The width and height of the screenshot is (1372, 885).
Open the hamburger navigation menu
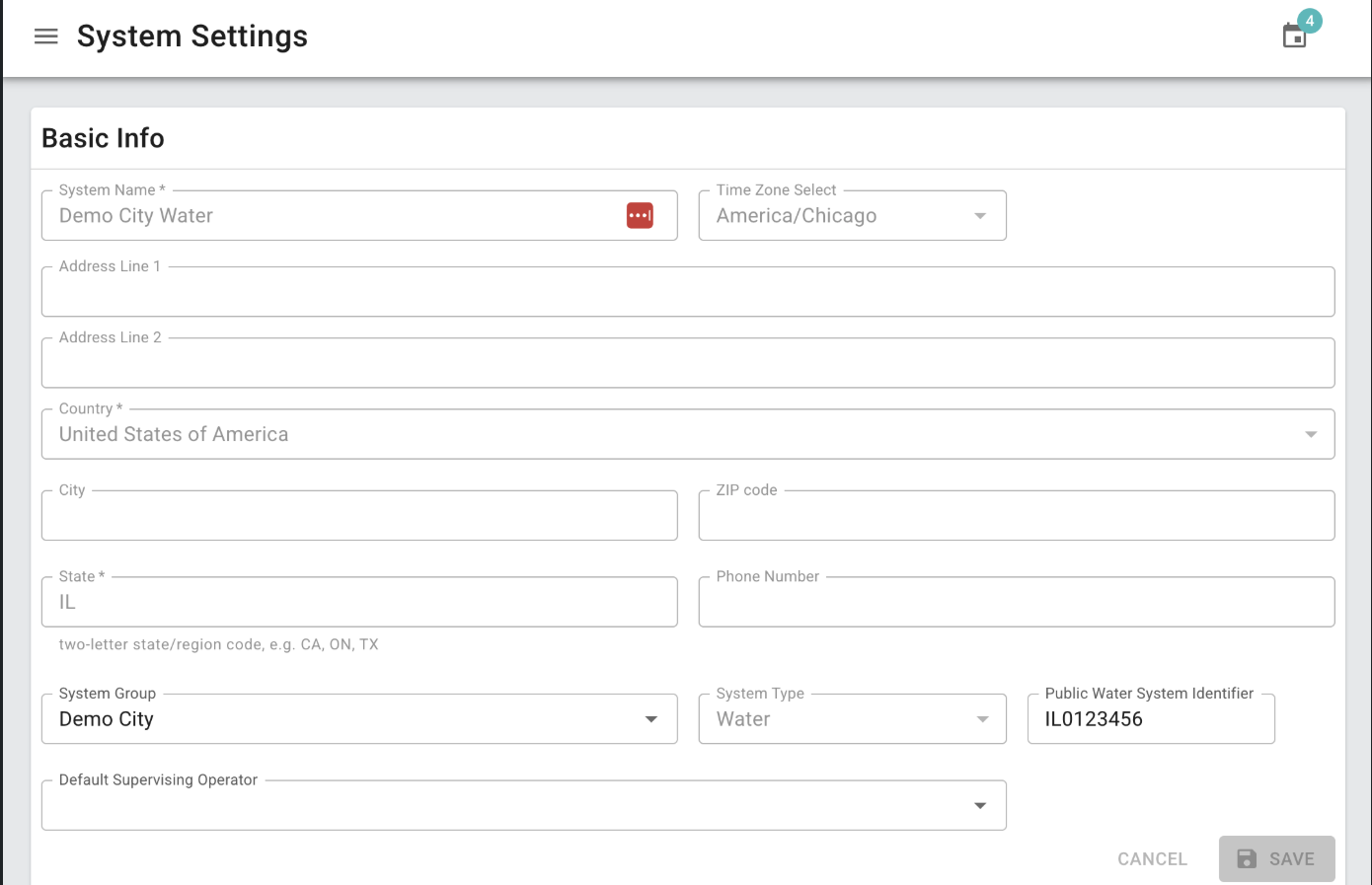tap(46, 37)
